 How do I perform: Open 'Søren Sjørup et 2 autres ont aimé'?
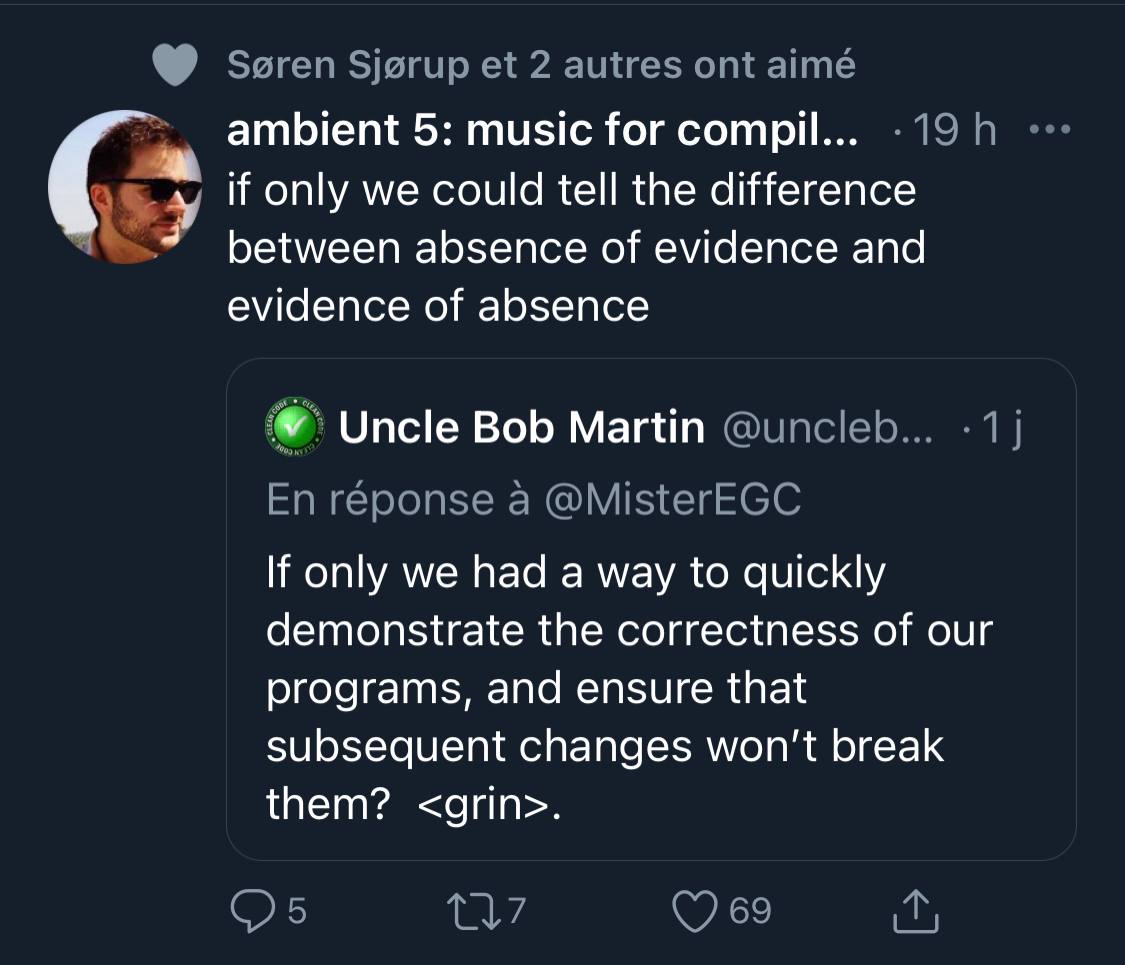(x=540, y=65)
